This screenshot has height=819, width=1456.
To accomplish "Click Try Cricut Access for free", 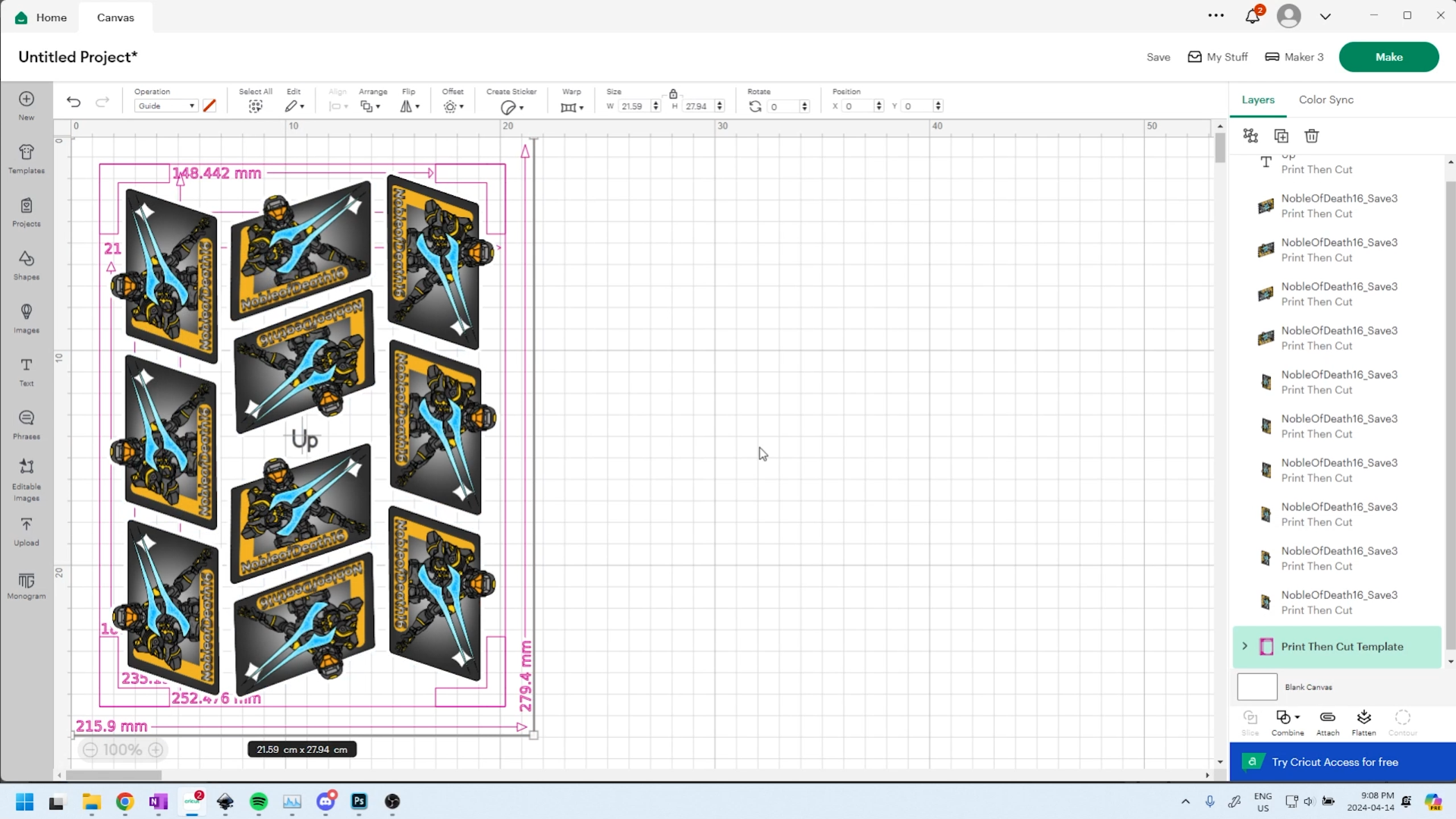I will [x=1342, y=762].
